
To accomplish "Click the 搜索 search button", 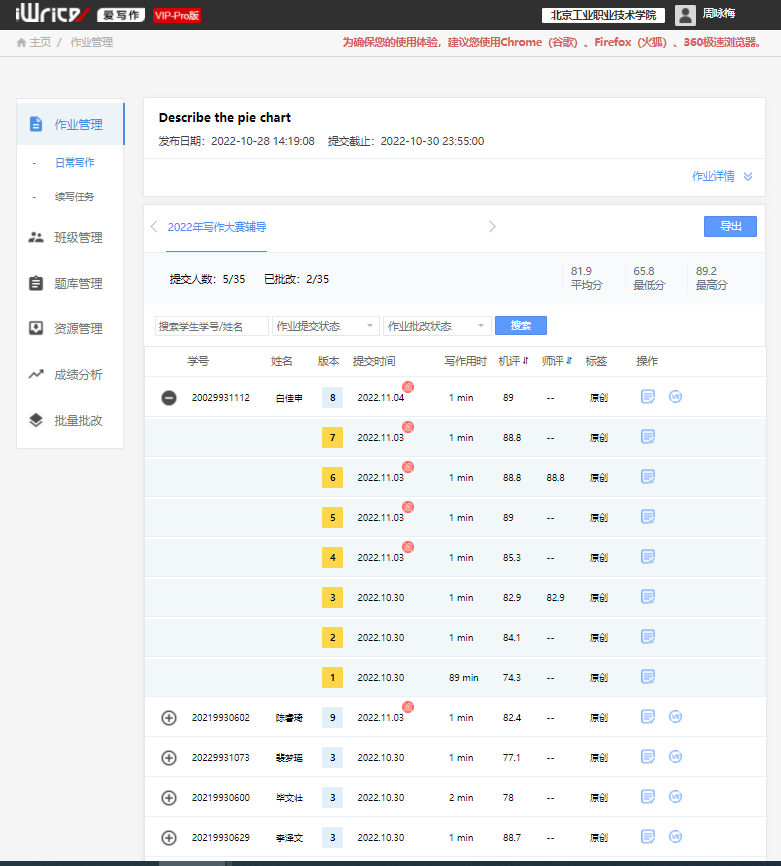I will pyautogui.click(x=521, y=326).
